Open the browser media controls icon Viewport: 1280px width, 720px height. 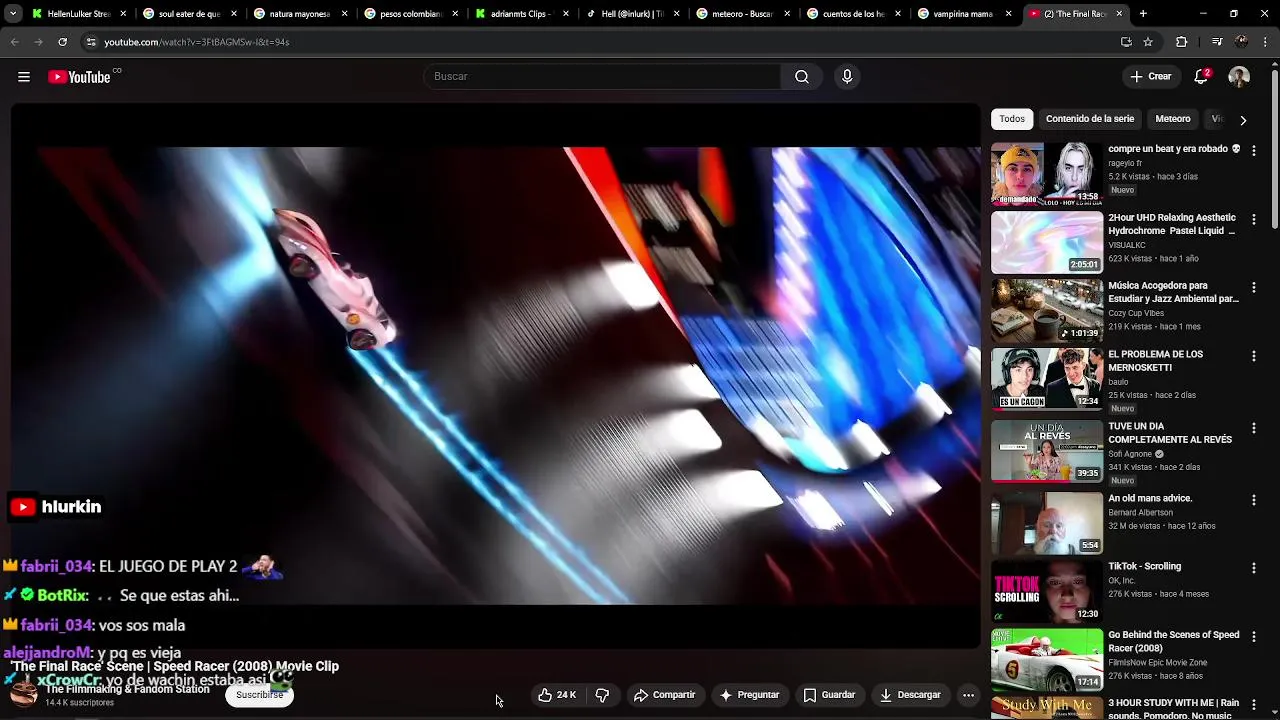[x=1216, y=42]
